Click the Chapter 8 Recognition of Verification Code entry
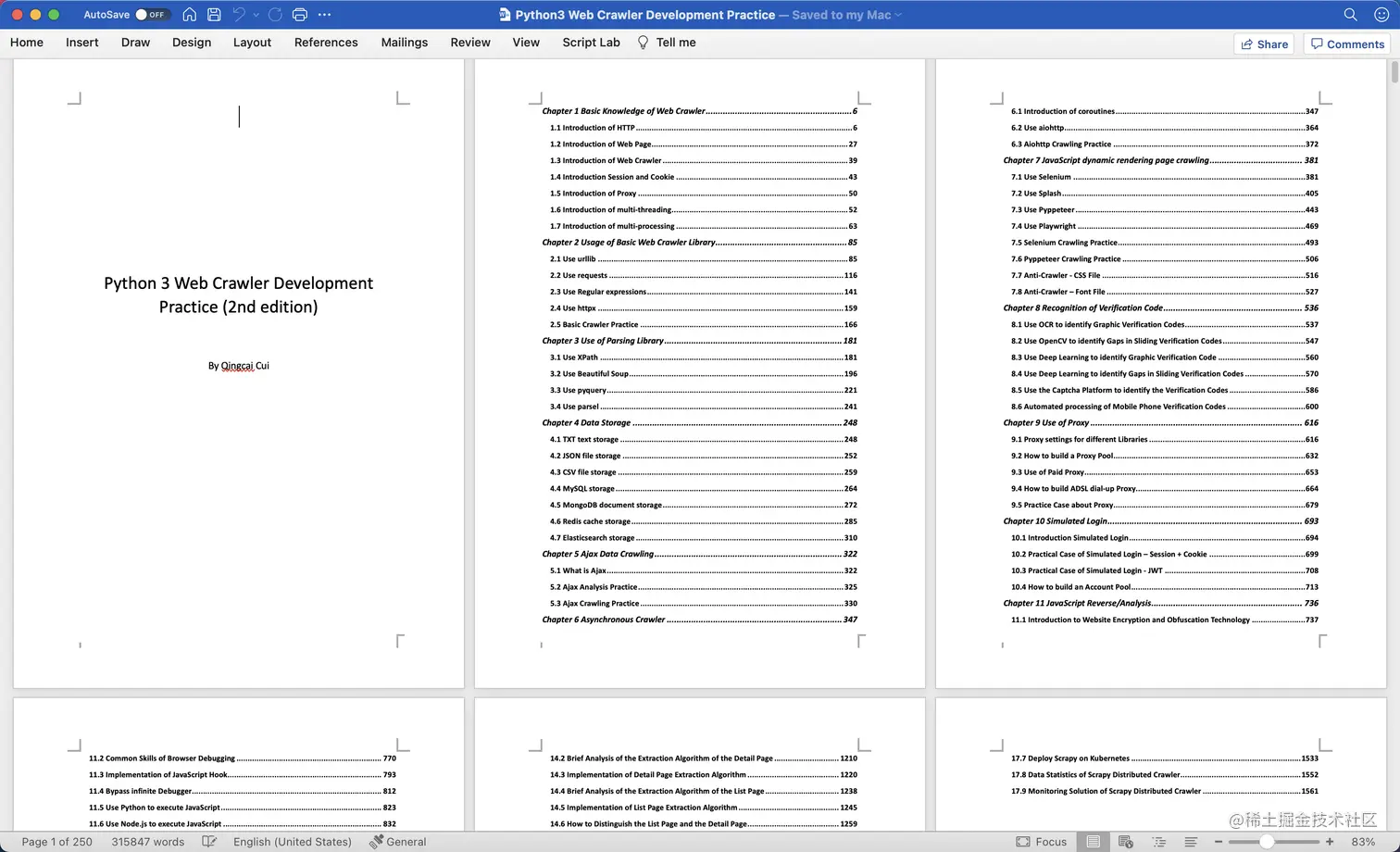 (1161, 308)
